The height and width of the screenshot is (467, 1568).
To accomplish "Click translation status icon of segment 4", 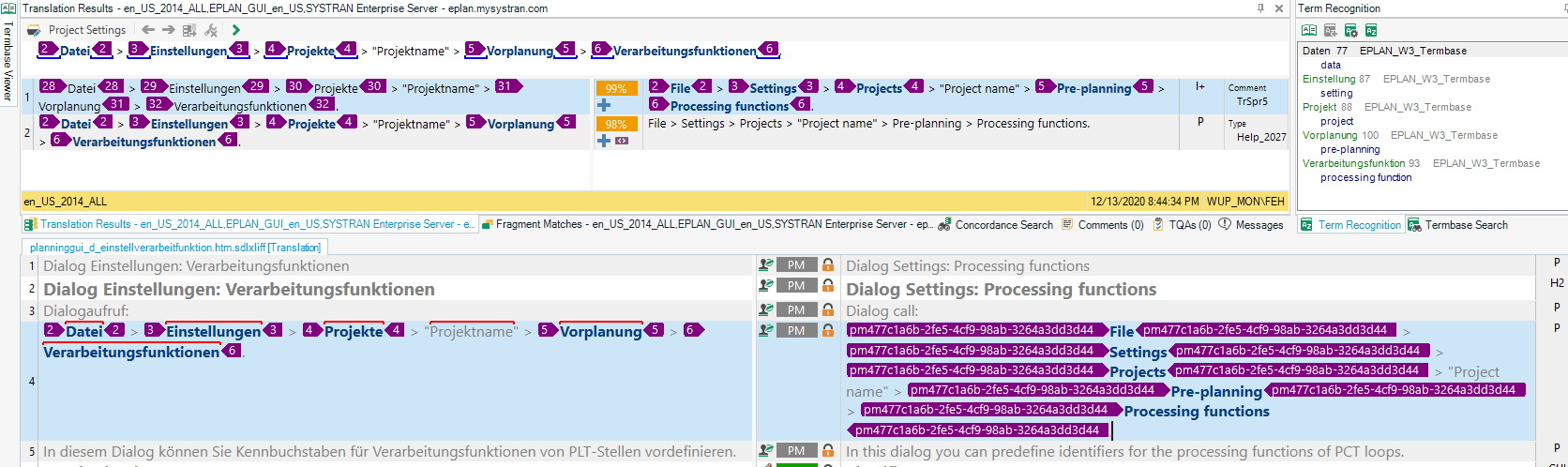I will (x=766, y=330).
